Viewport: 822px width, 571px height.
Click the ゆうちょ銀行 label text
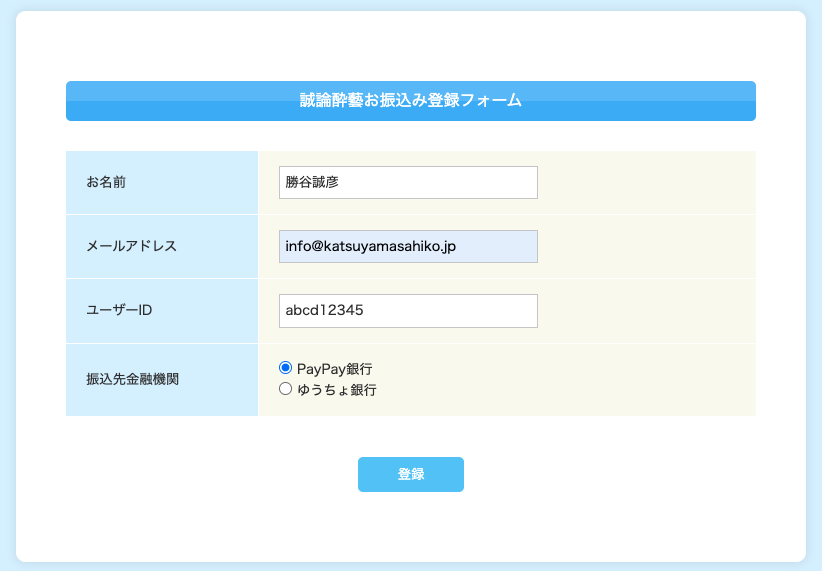point(337,390)
